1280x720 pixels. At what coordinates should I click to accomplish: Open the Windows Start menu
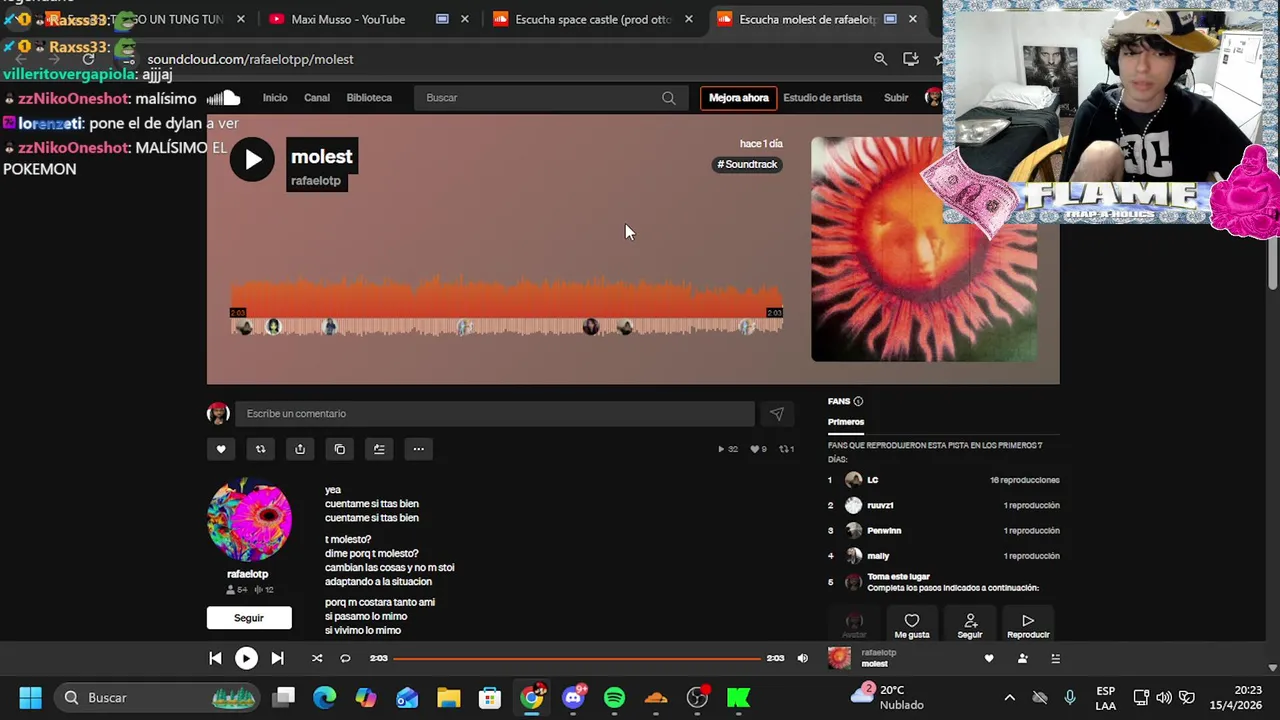pyautogui.click(x=30, y=698)
